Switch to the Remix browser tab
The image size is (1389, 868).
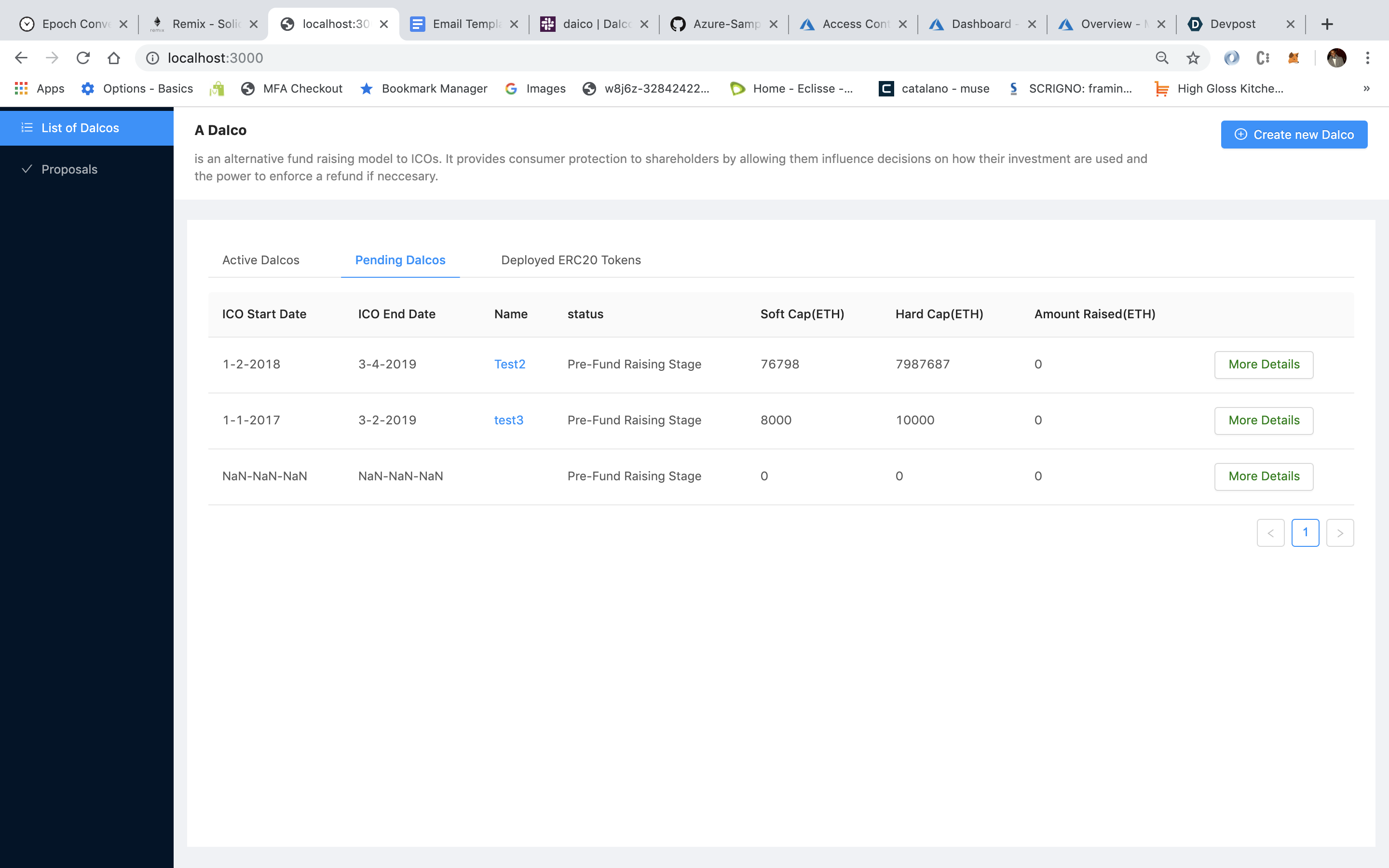[x=204, y=24]
